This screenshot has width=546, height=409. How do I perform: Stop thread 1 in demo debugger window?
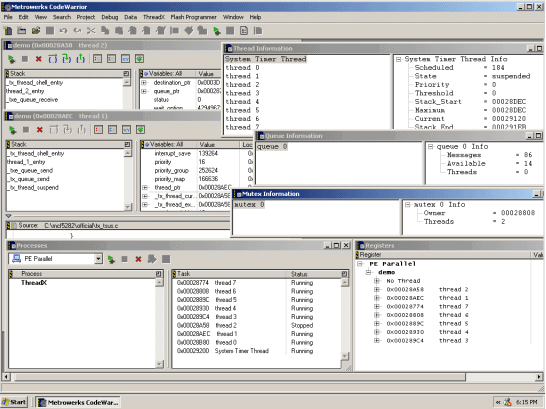point(26,130)
